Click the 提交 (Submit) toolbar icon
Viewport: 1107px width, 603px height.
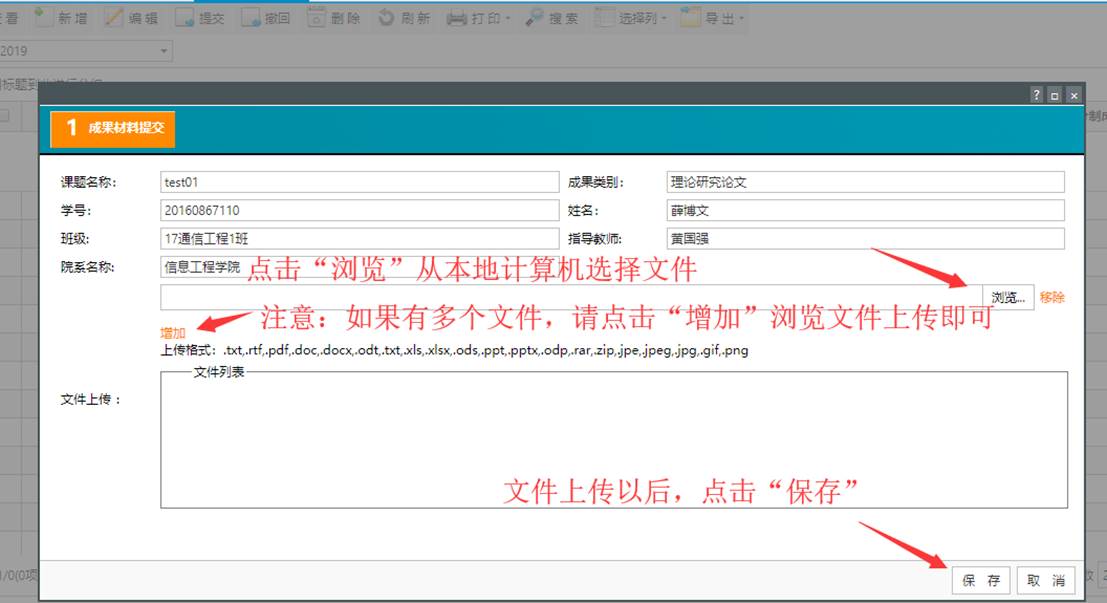pyautogui.click(x=184, y=17)
